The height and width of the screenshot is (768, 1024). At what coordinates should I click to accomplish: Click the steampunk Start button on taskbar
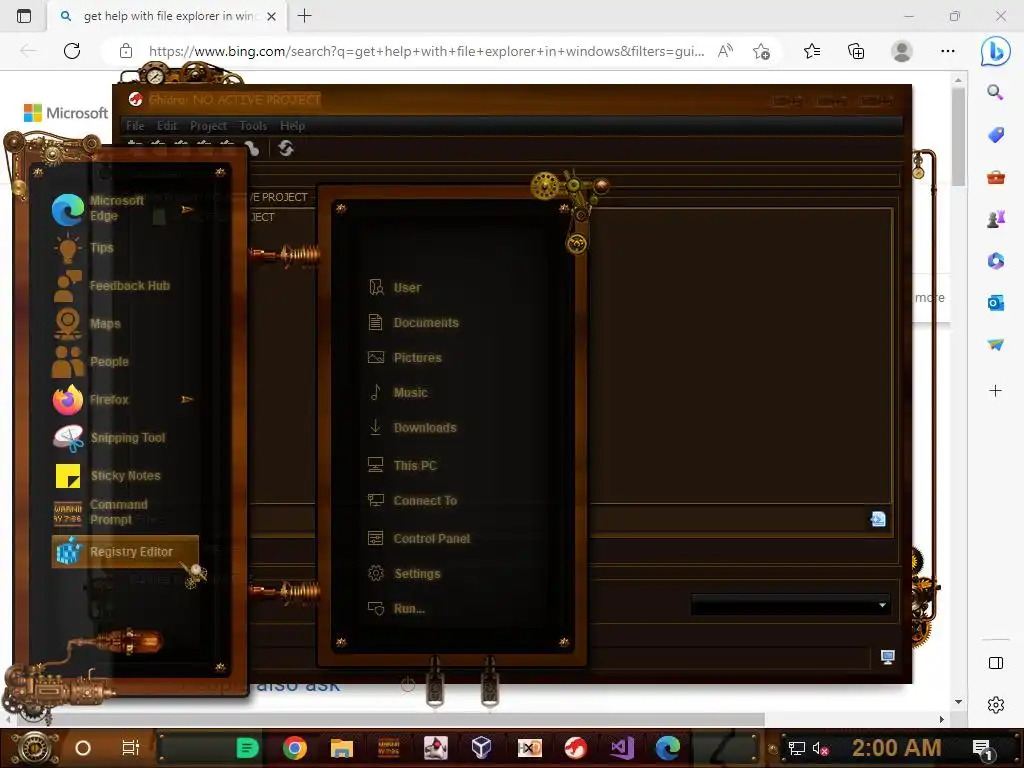coord(35,748)
